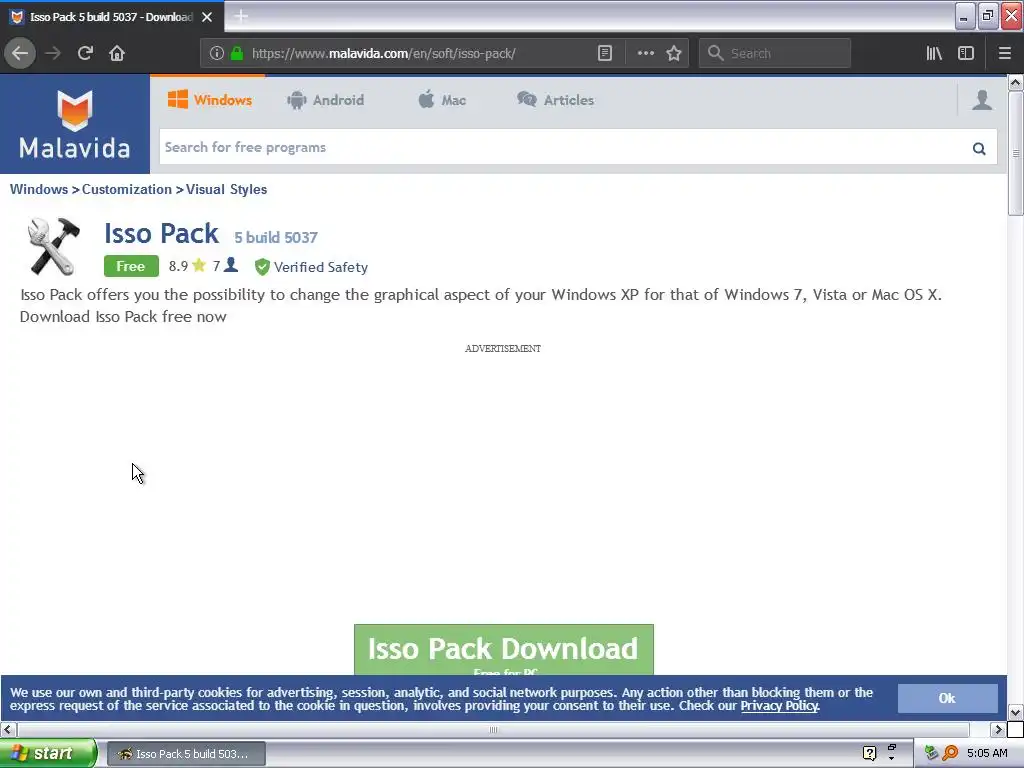The width and height of the screenshot is (1024, 768).
Task: Click the Isso Pack title heading
Action: click(x=161, y=233)
